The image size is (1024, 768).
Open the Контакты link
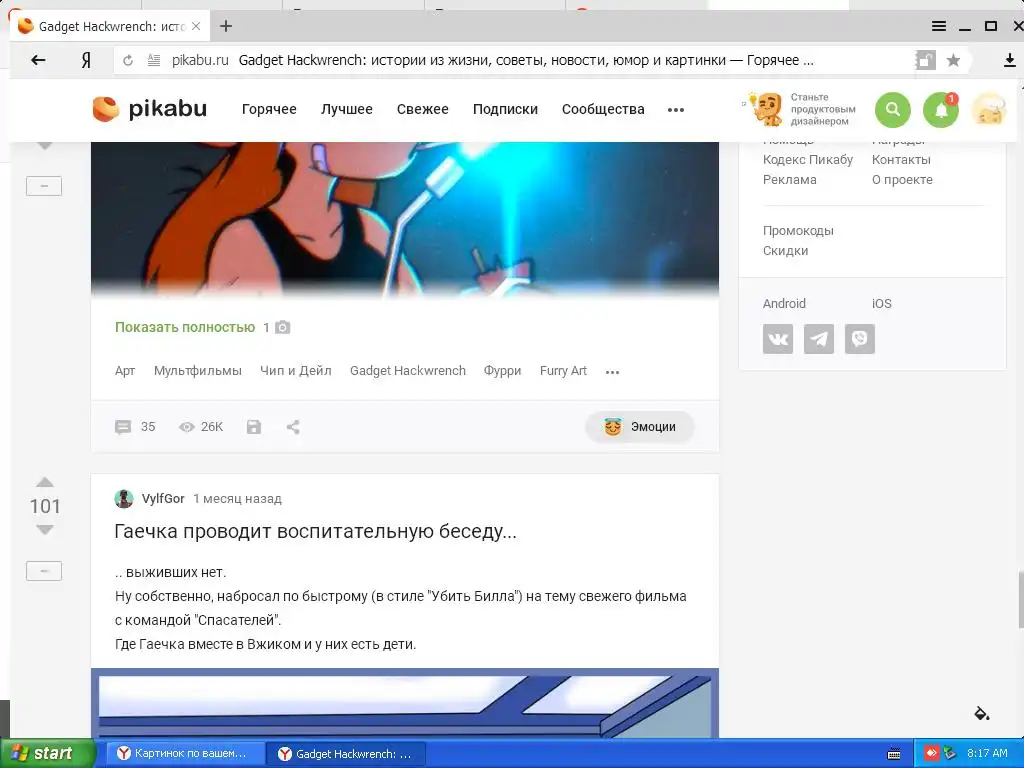coord(901,159)
